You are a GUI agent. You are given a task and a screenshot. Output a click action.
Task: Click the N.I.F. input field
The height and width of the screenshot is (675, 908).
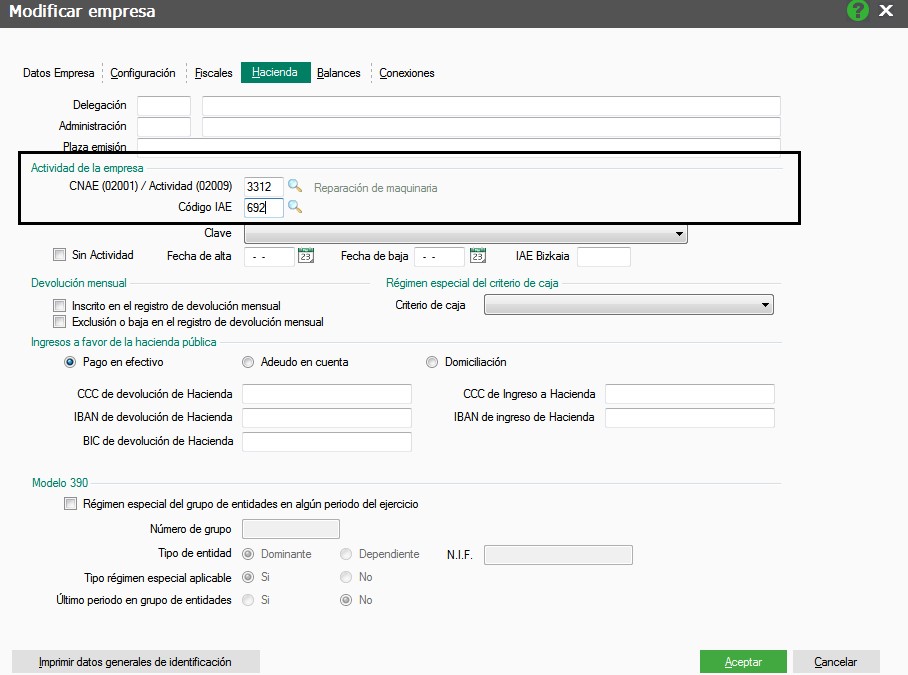pyautogui.click(x=558, y=555)
